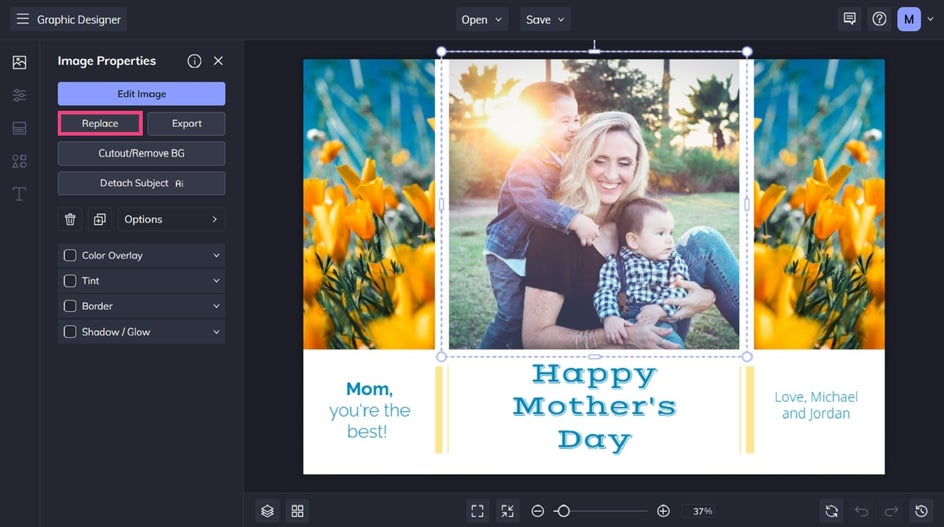The image size is (944, 527).
Task: Click the Edit Image button
Action: [141, 94]
